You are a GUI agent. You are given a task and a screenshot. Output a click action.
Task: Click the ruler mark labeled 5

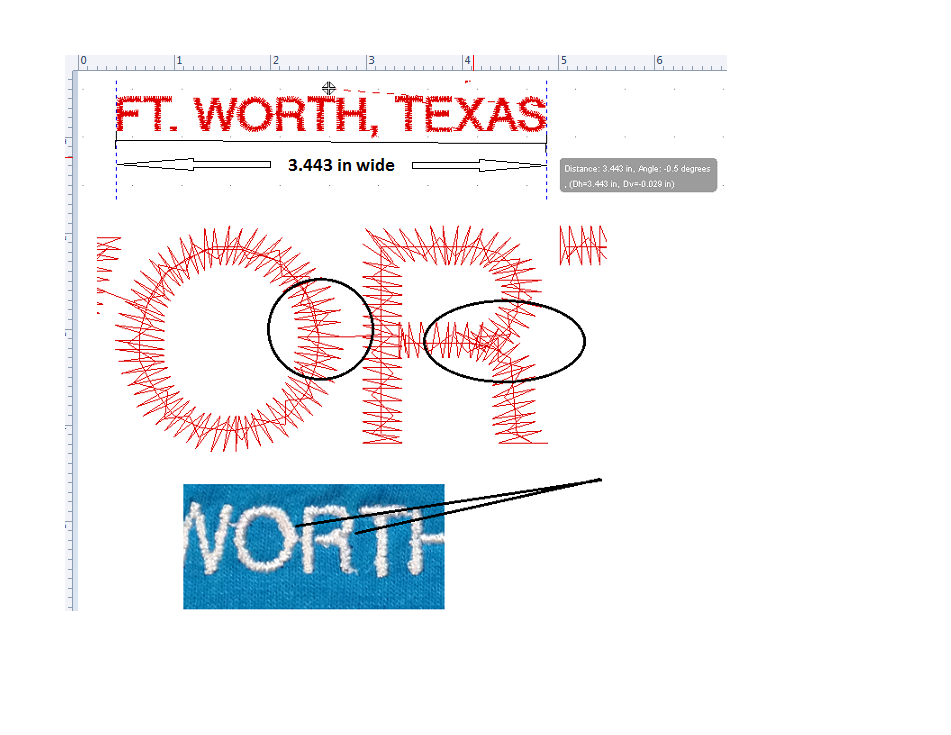(x=563, y=60)
